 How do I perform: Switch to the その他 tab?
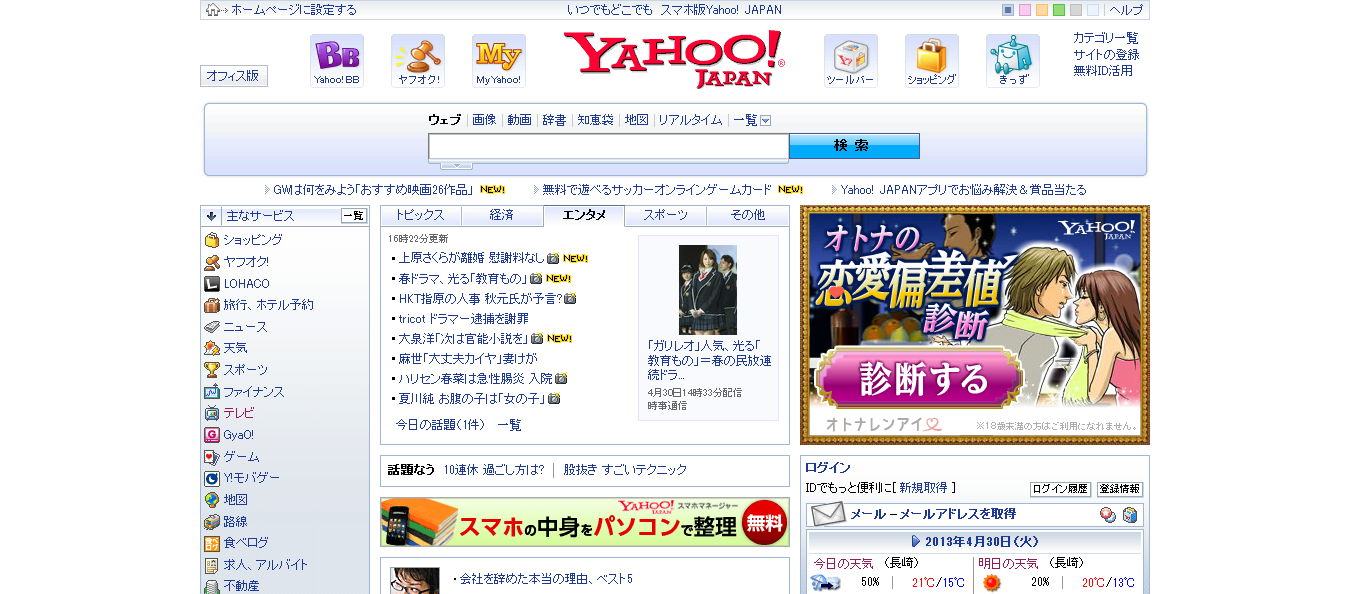(x=748, y=215)
